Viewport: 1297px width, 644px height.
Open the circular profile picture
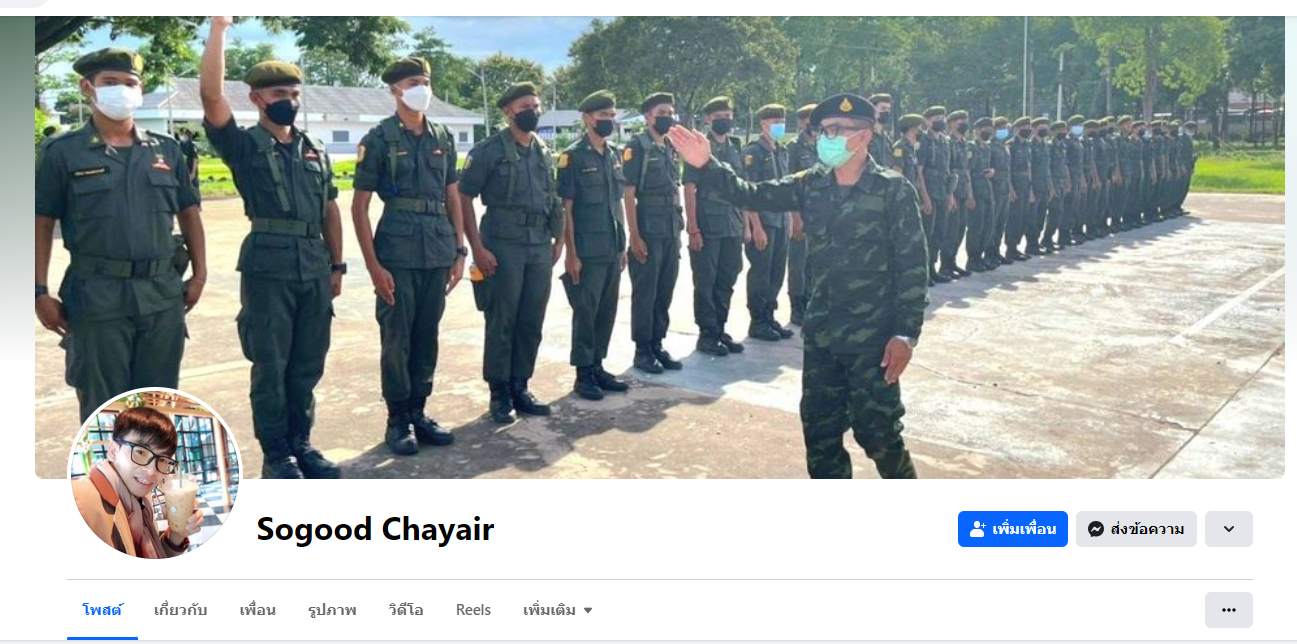(155, 474)
